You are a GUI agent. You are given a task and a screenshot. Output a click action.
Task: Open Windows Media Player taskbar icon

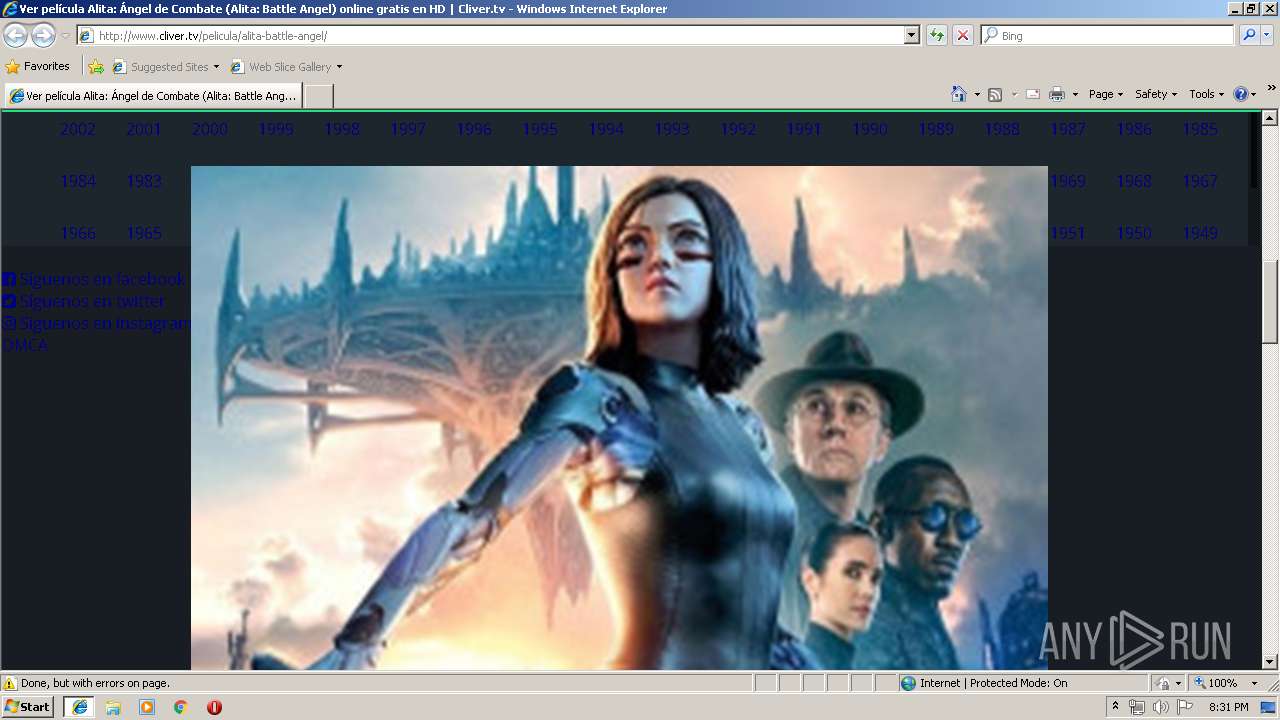(x=147, y=707)
